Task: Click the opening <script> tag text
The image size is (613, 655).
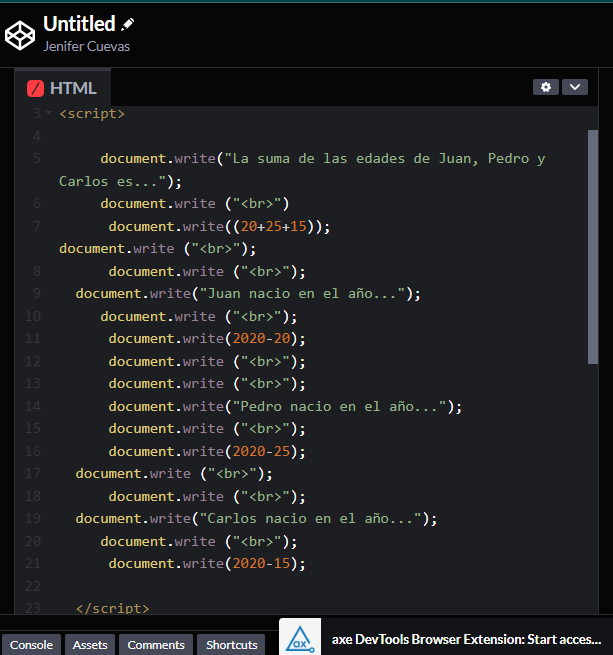Action: coord(92,114)
